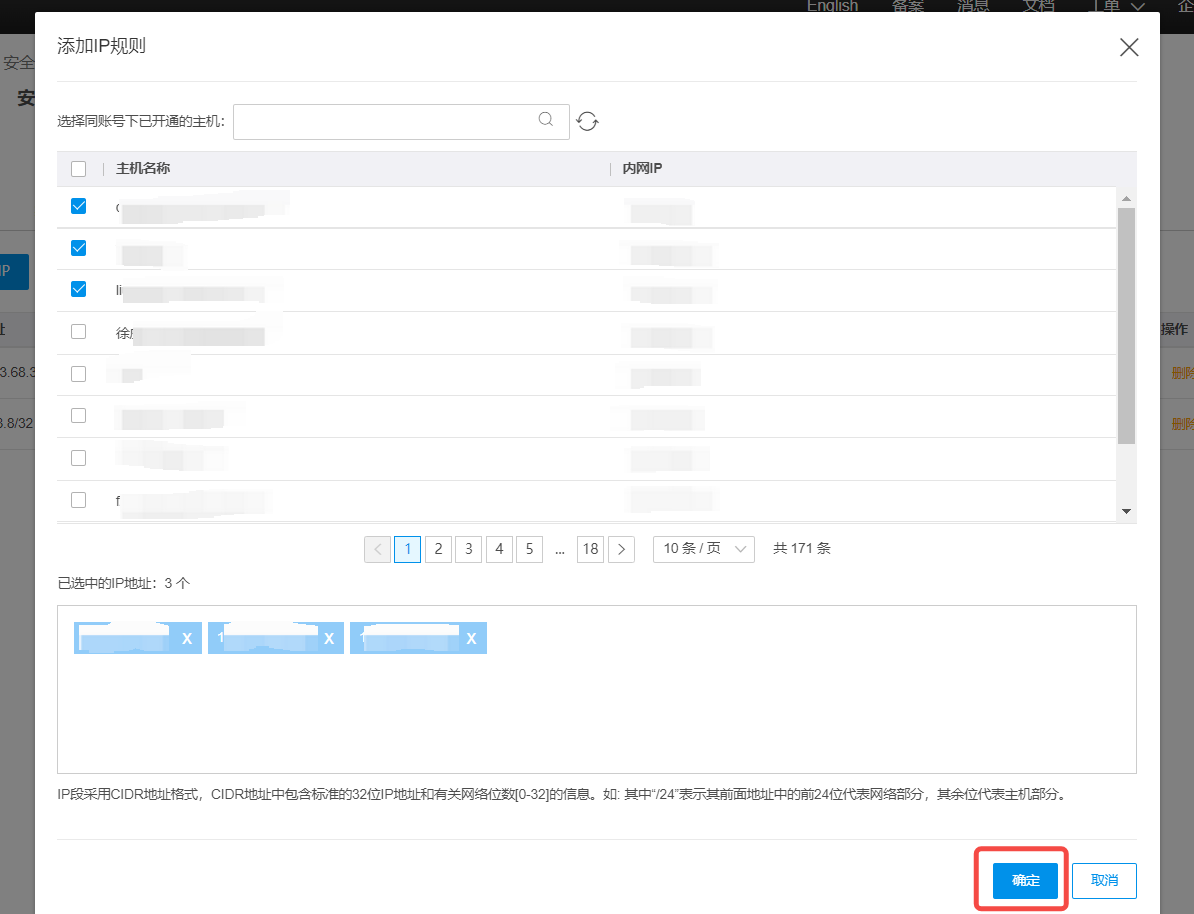Click the host search input field
1194x914 pixels.
(x=401, y=122)
